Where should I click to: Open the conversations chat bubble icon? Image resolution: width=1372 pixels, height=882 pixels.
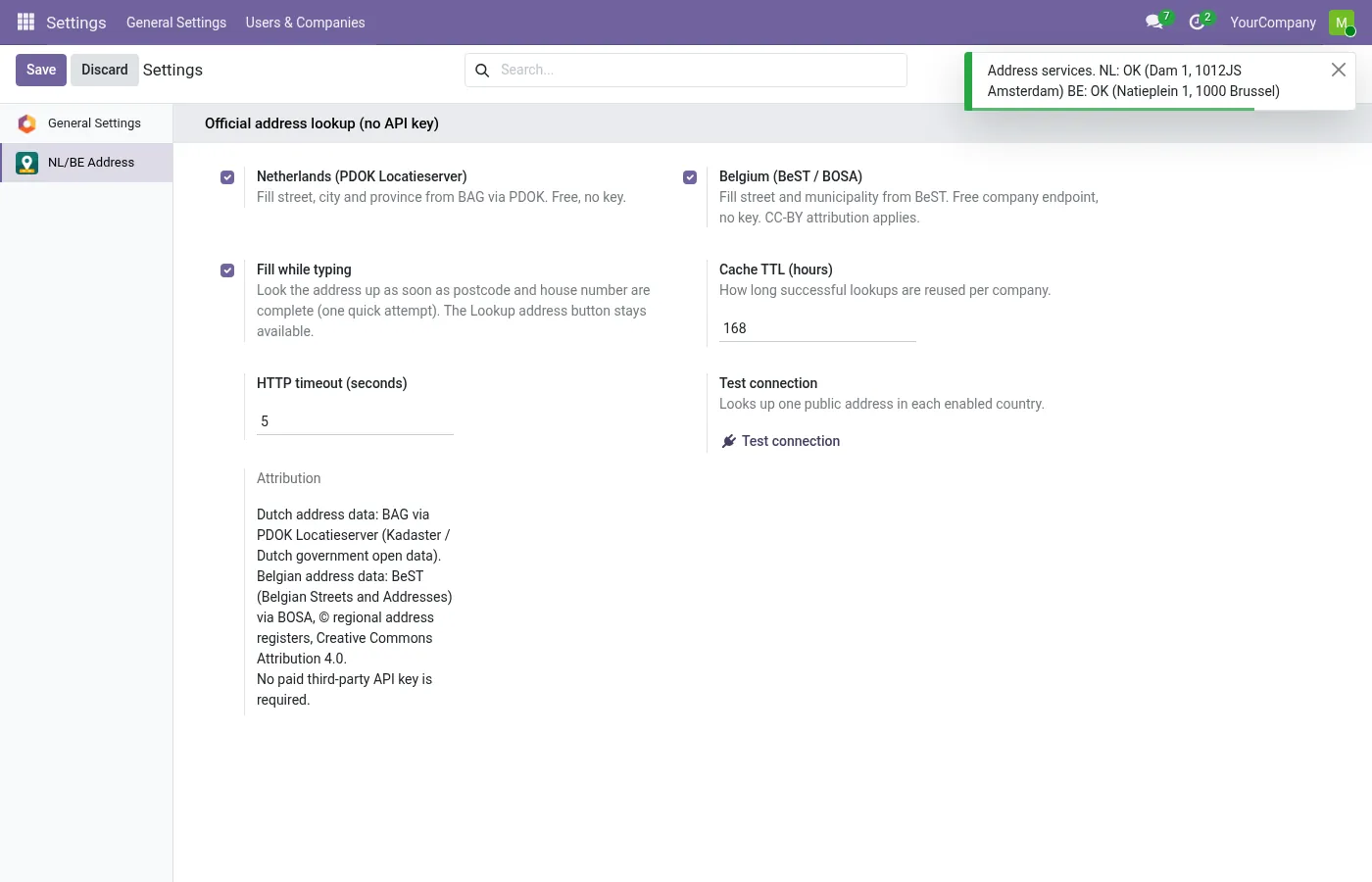(x=1154, y=22)
